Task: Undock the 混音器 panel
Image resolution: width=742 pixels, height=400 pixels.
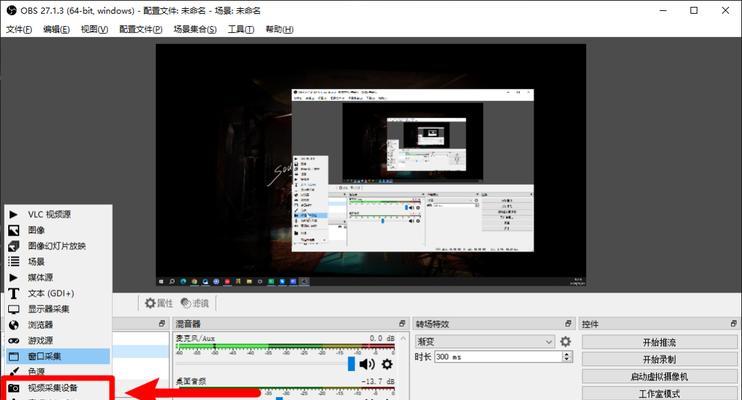Action: pyautogui.click(x=402, y=323)
